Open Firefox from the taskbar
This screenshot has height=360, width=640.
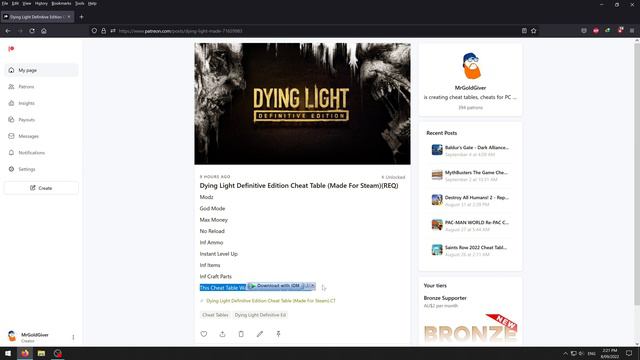25,353
